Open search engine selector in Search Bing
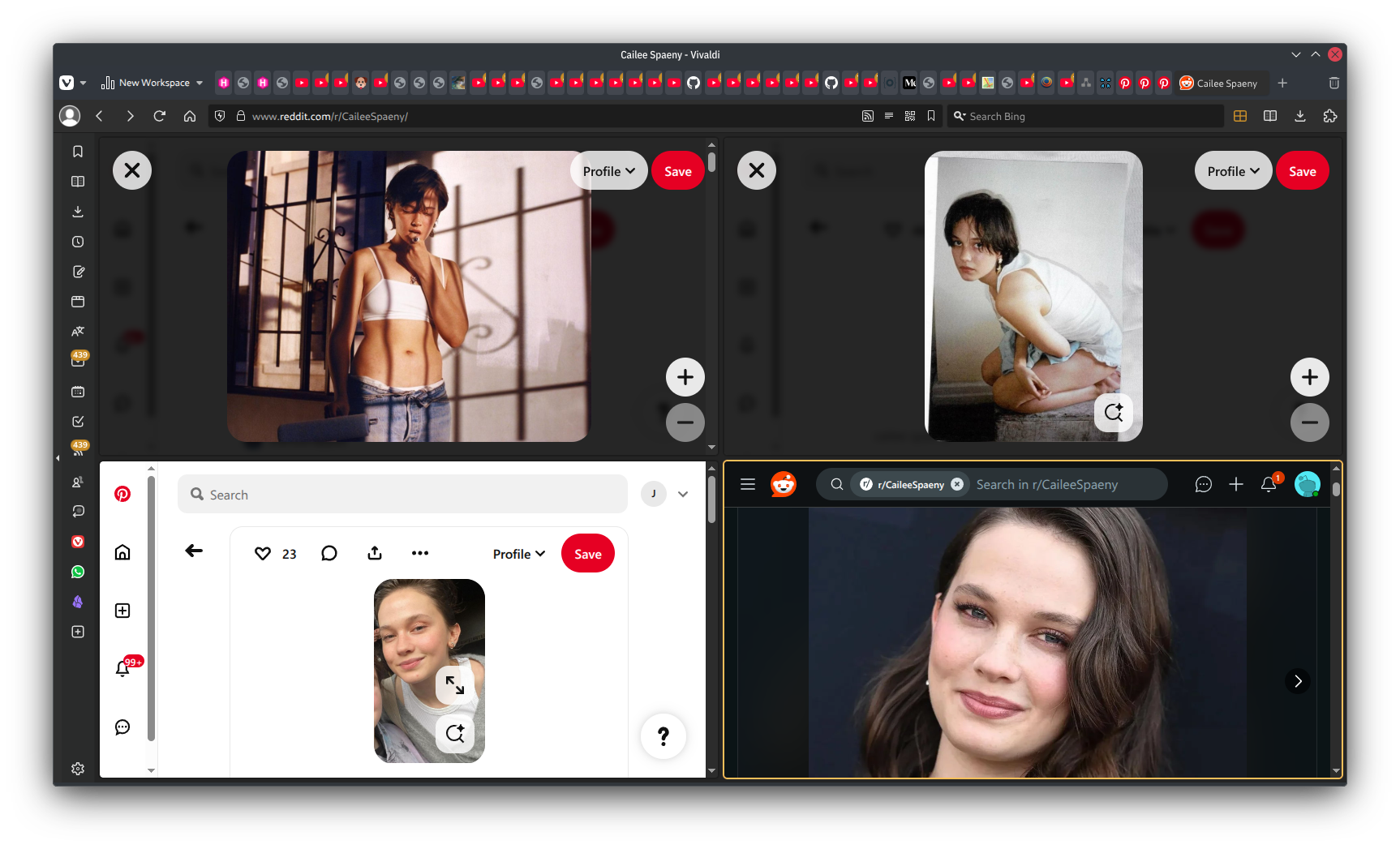Viewport: 1400px width, 849px height. pos(960,116)
